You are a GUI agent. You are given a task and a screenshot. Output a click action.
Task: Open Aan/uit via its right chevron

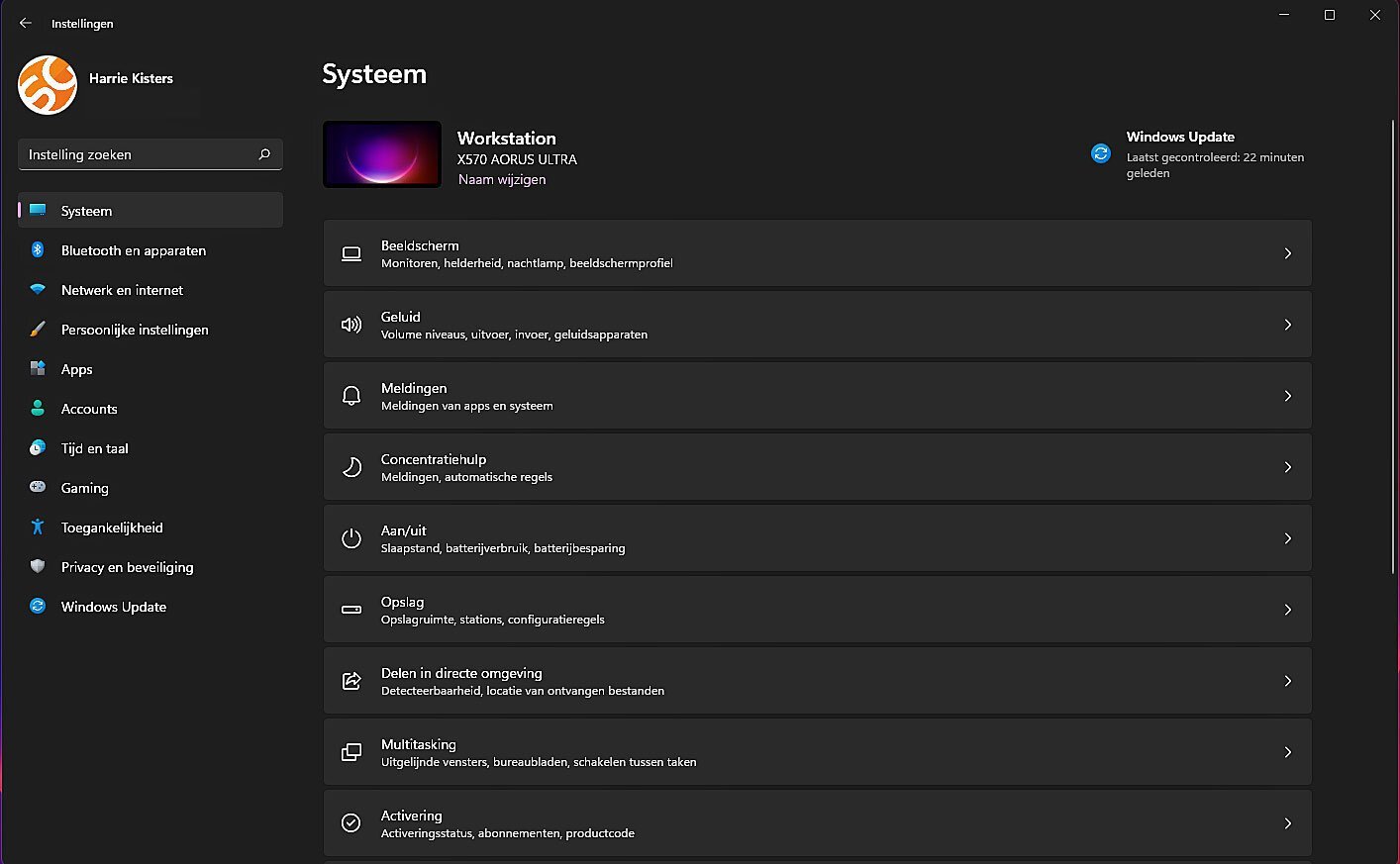1288,538
